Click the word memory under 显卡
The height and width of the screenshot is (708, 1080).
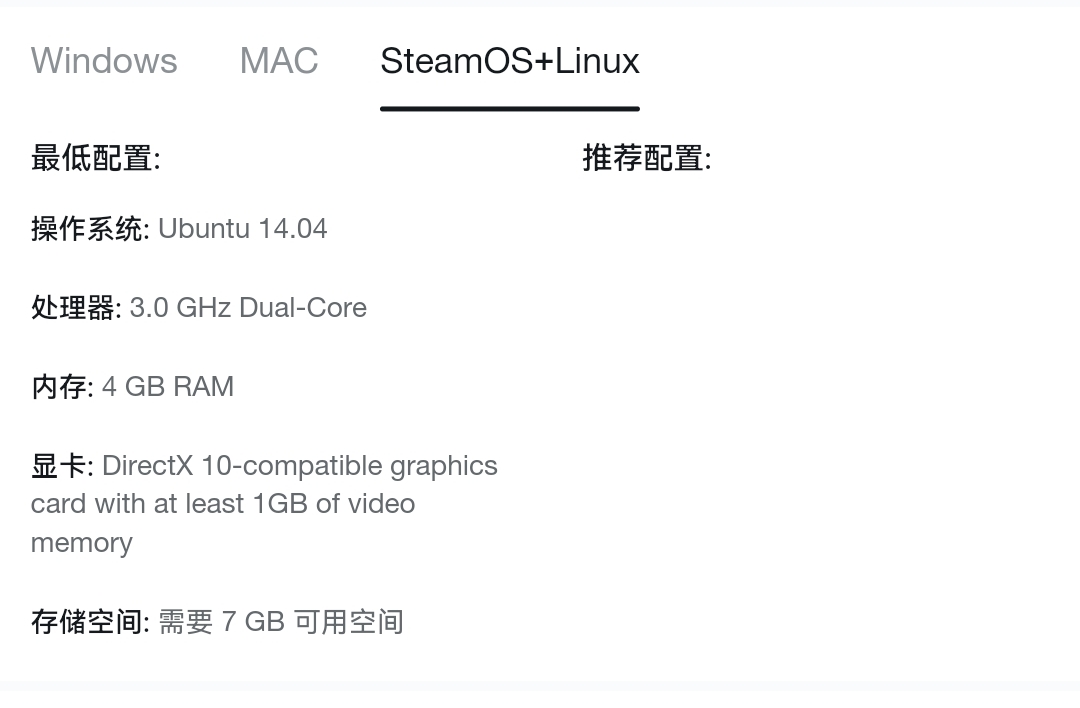coord(81,543)
